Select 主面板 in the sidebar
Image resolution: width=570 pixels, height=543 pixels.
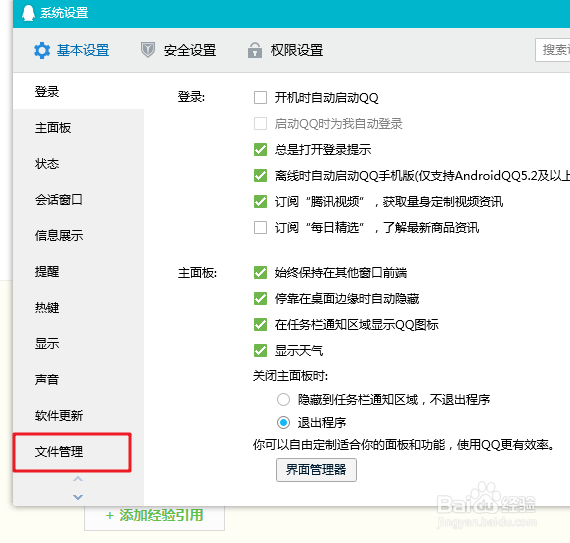pyautogui.click(x=79, y=128)
